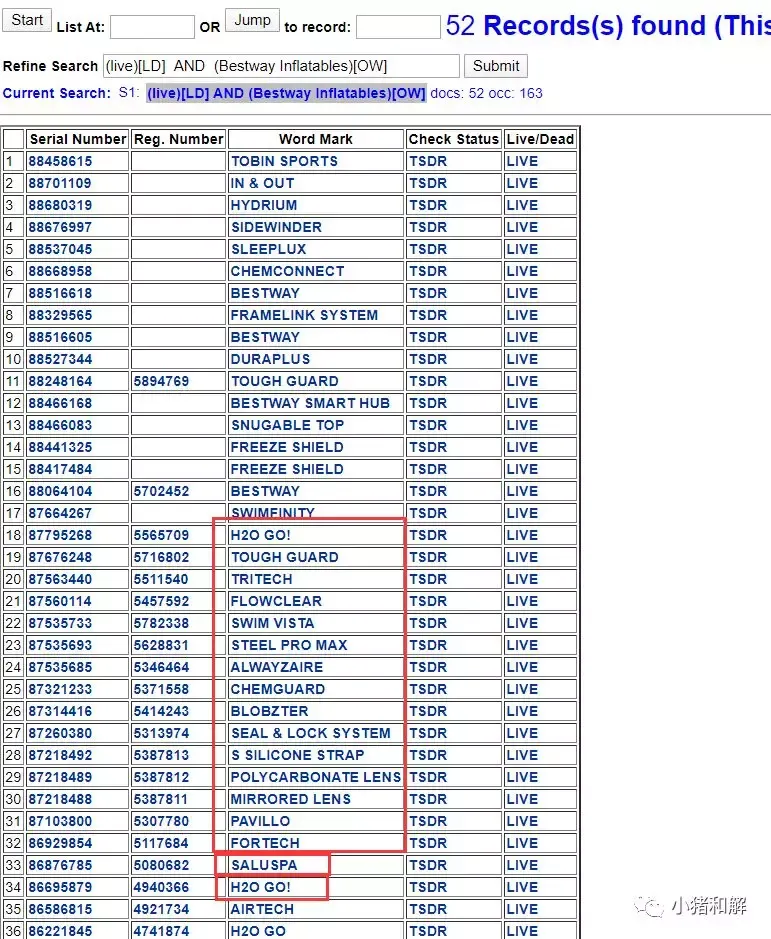Viewport: 771px width, 939px height.
Task: Click the Start button
Action: (x=27, y=20)
